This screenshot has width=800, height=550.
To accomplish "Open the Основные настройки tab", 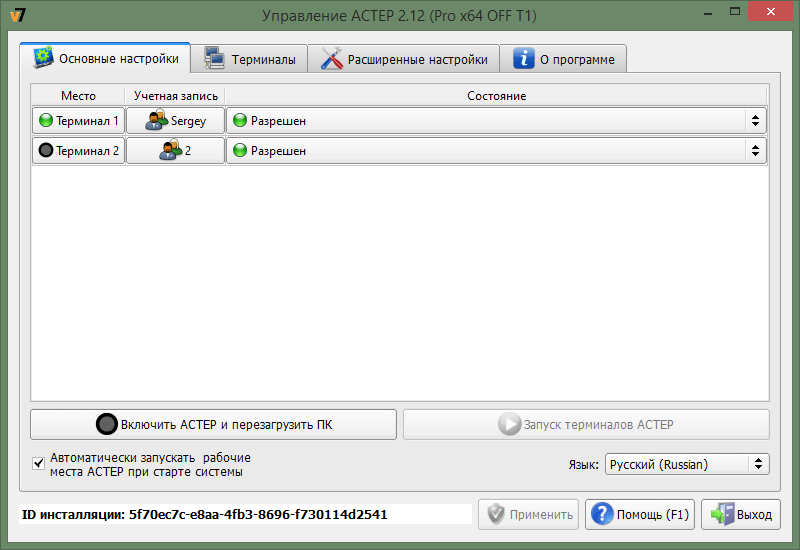I will click(105, 59).
